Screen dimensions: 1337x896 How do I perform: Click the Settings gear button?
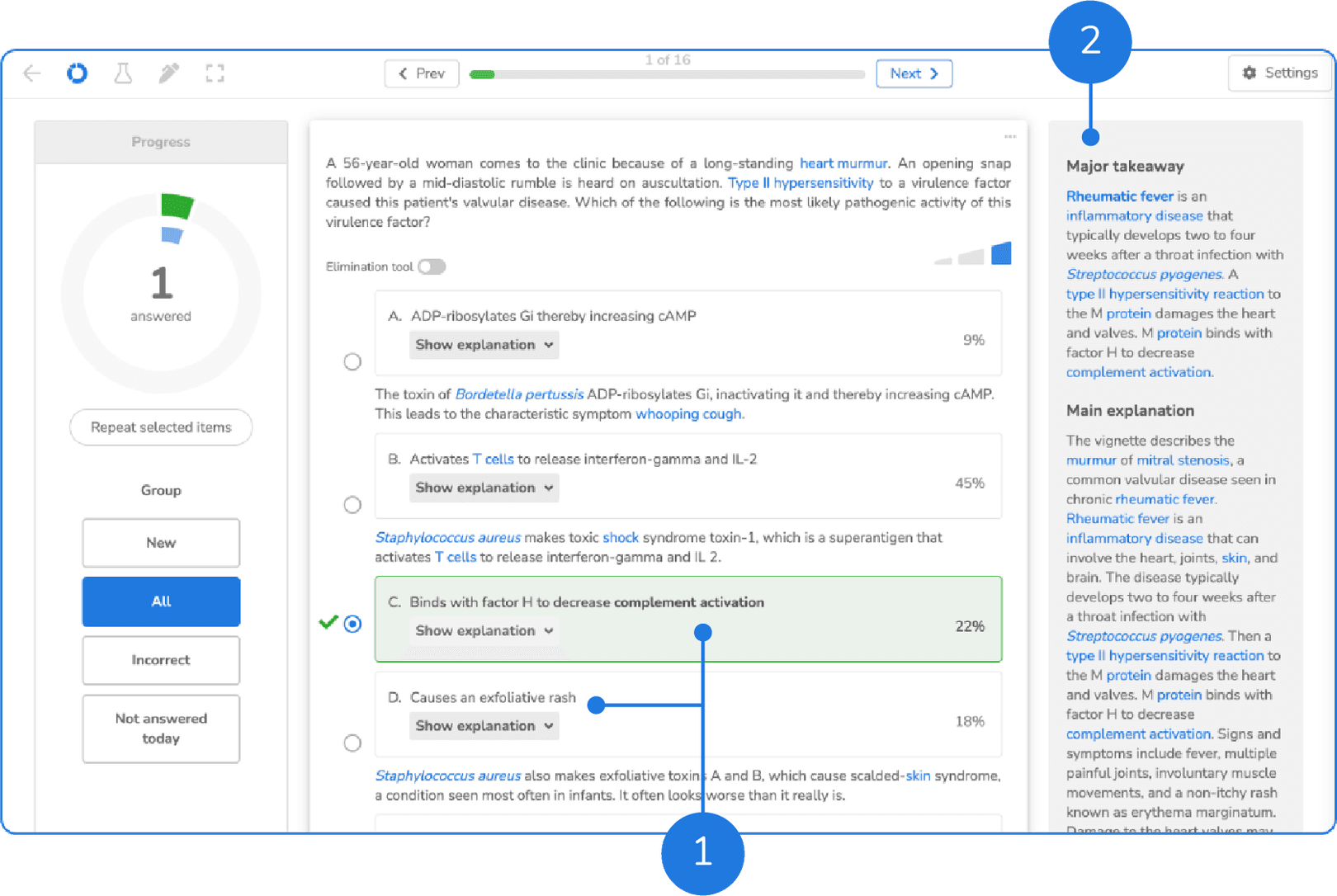[x=1279, y=73]
